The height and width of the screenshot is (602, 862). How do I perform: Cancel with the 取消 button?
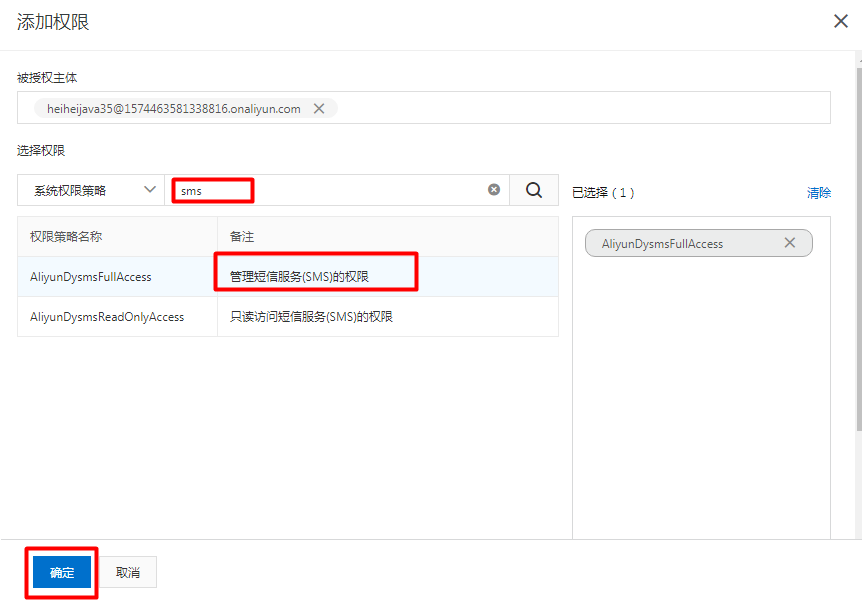coord(128,572)
